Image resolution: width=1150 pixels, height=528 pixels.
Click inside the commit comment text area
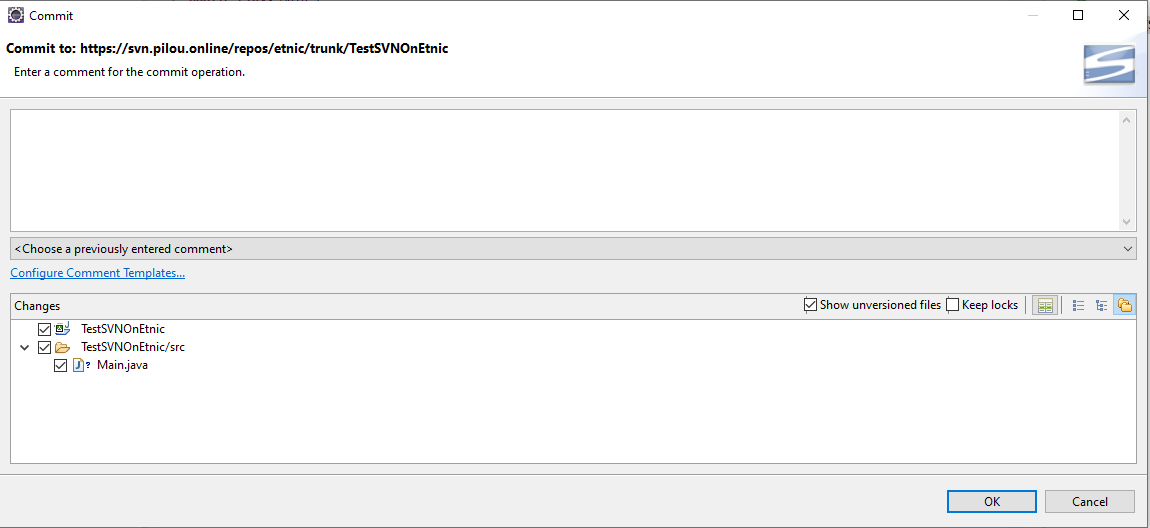tap(565, 170)
